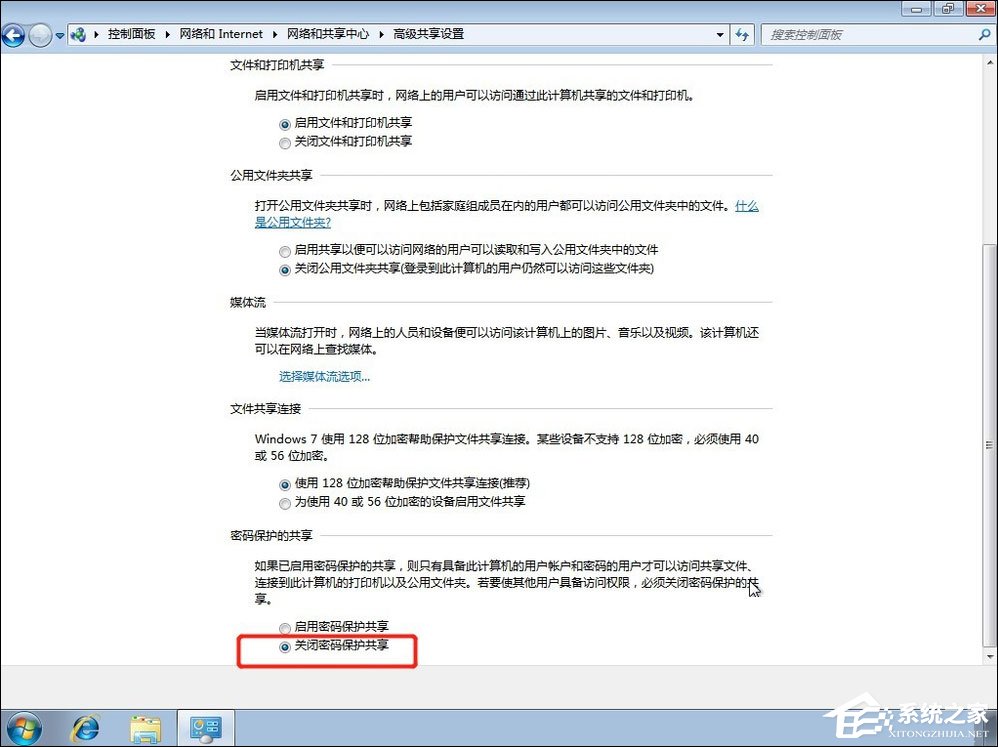Image resolution: width=998 pixels, height=747 pixels.
Task: Select 启用密码保护共享 option
Action: click(285, 627)
